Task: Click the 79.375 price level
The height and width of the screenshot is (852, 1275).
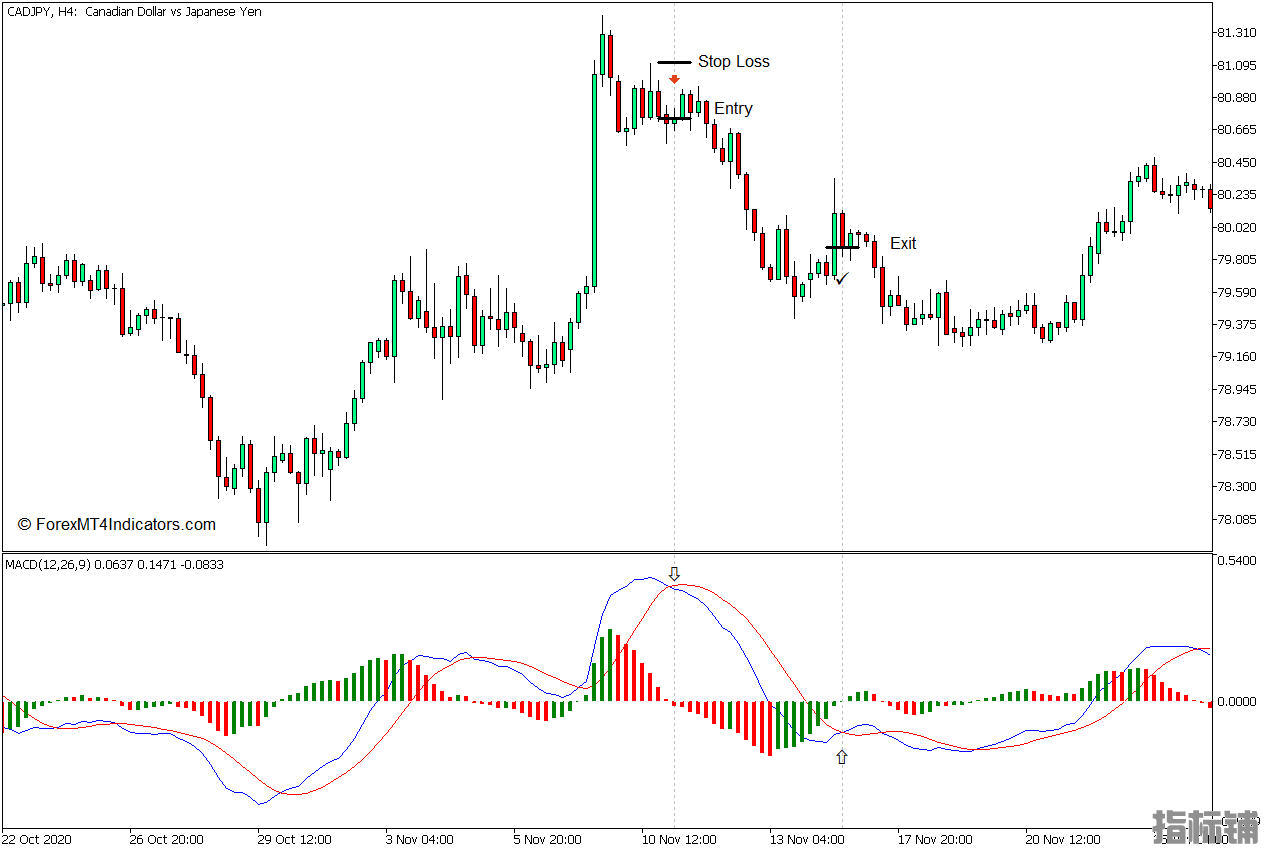Action: (1237, 325)
